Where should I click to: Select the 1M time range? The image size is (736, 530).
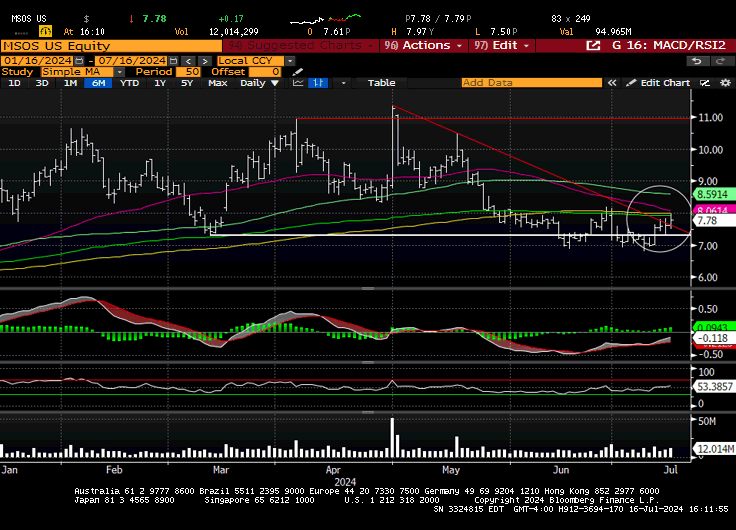click(x=70, y=83)
